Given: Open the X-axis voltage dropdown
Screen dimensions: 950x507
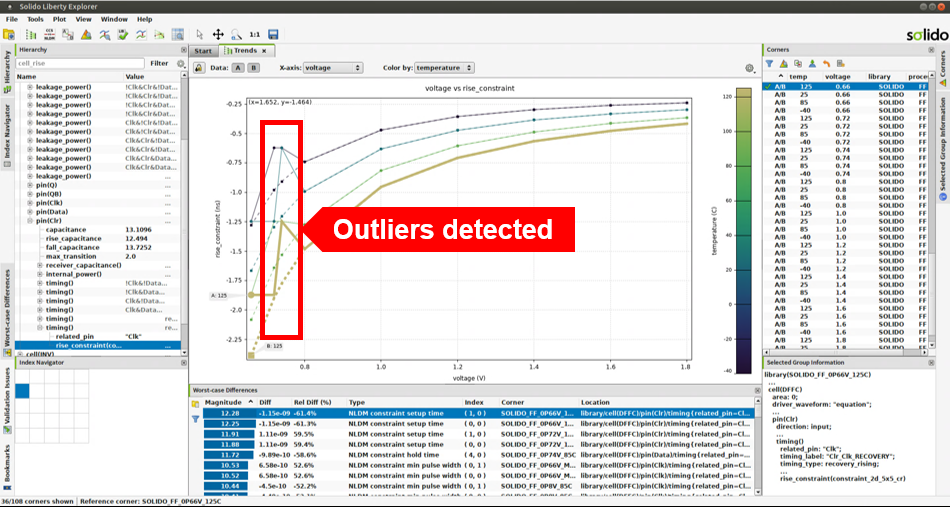Looking at the screenshot, I should pyautogui.click(x=333, y=68).
